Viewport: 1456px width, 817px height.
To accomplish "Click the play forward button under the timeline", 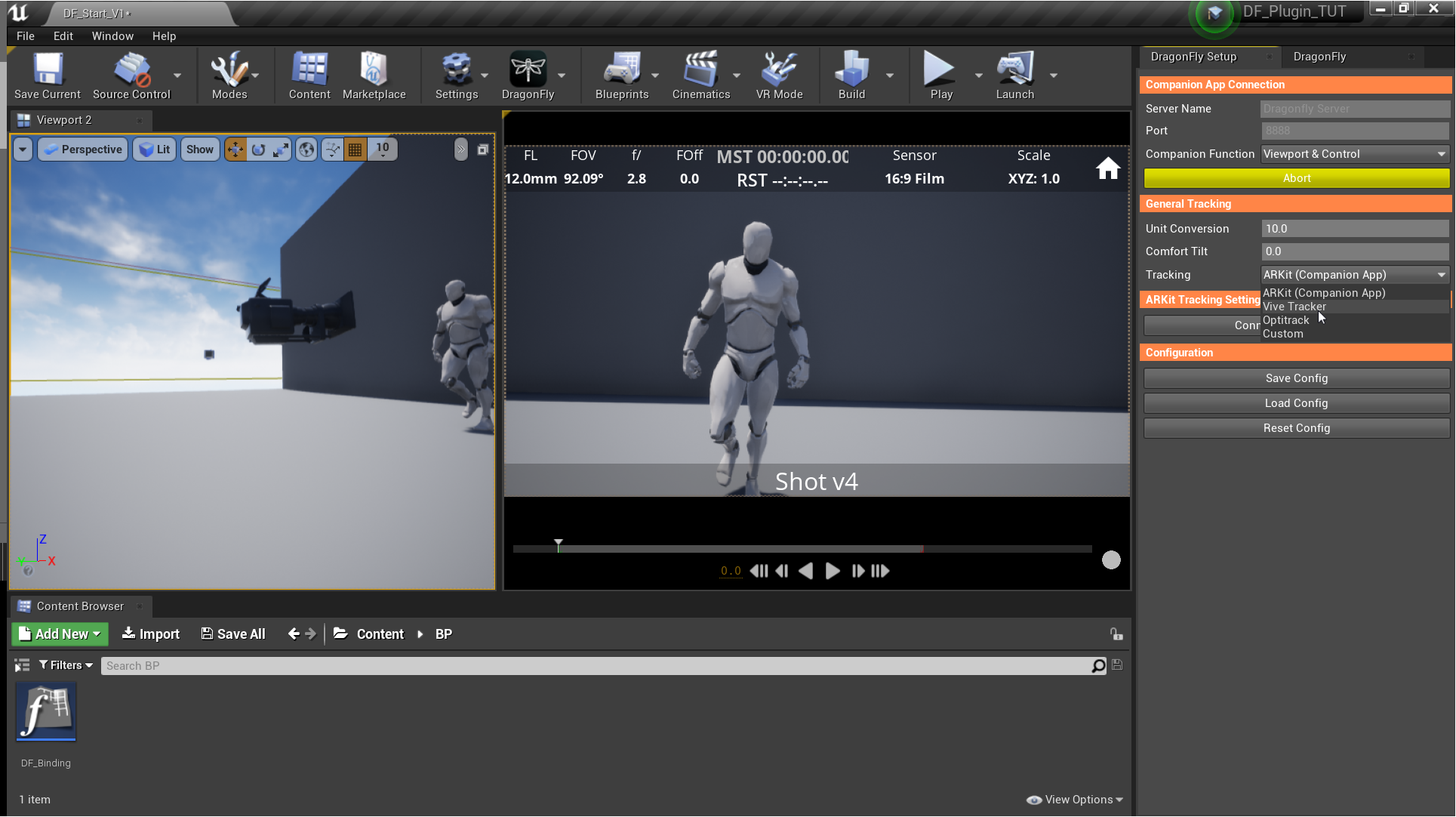I will click(x=833, y=571).
